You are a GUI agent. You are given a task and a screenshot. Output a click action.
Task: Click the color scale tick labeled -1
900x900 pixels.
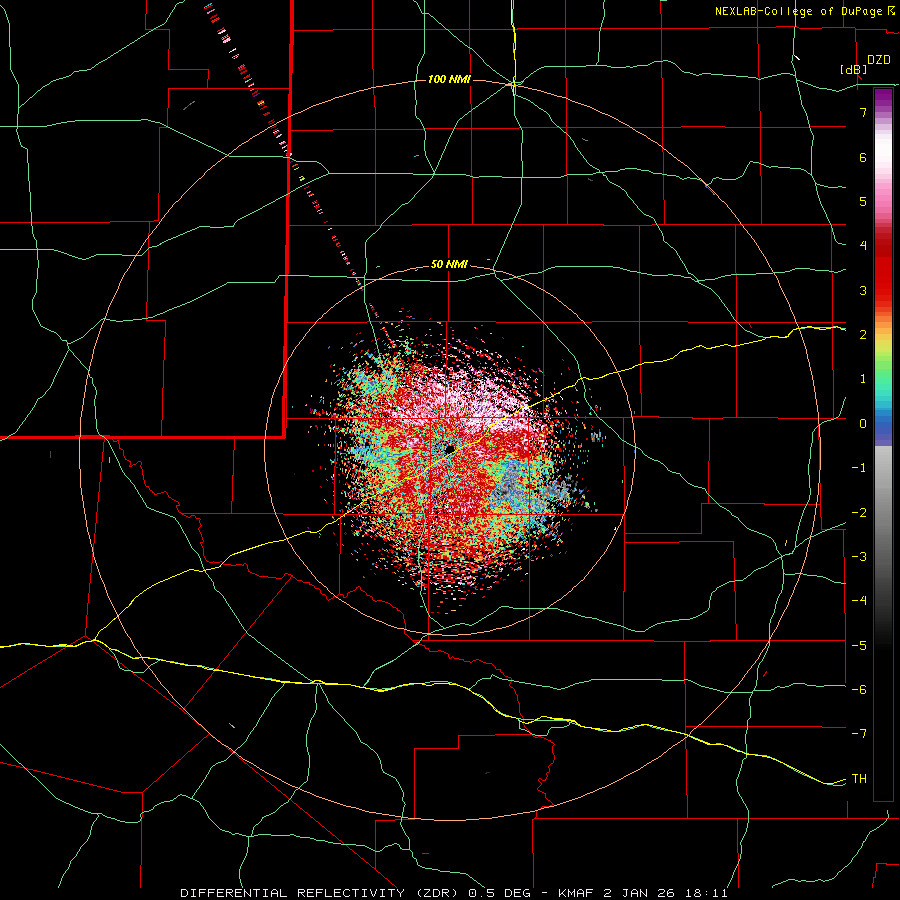point(859,468)
